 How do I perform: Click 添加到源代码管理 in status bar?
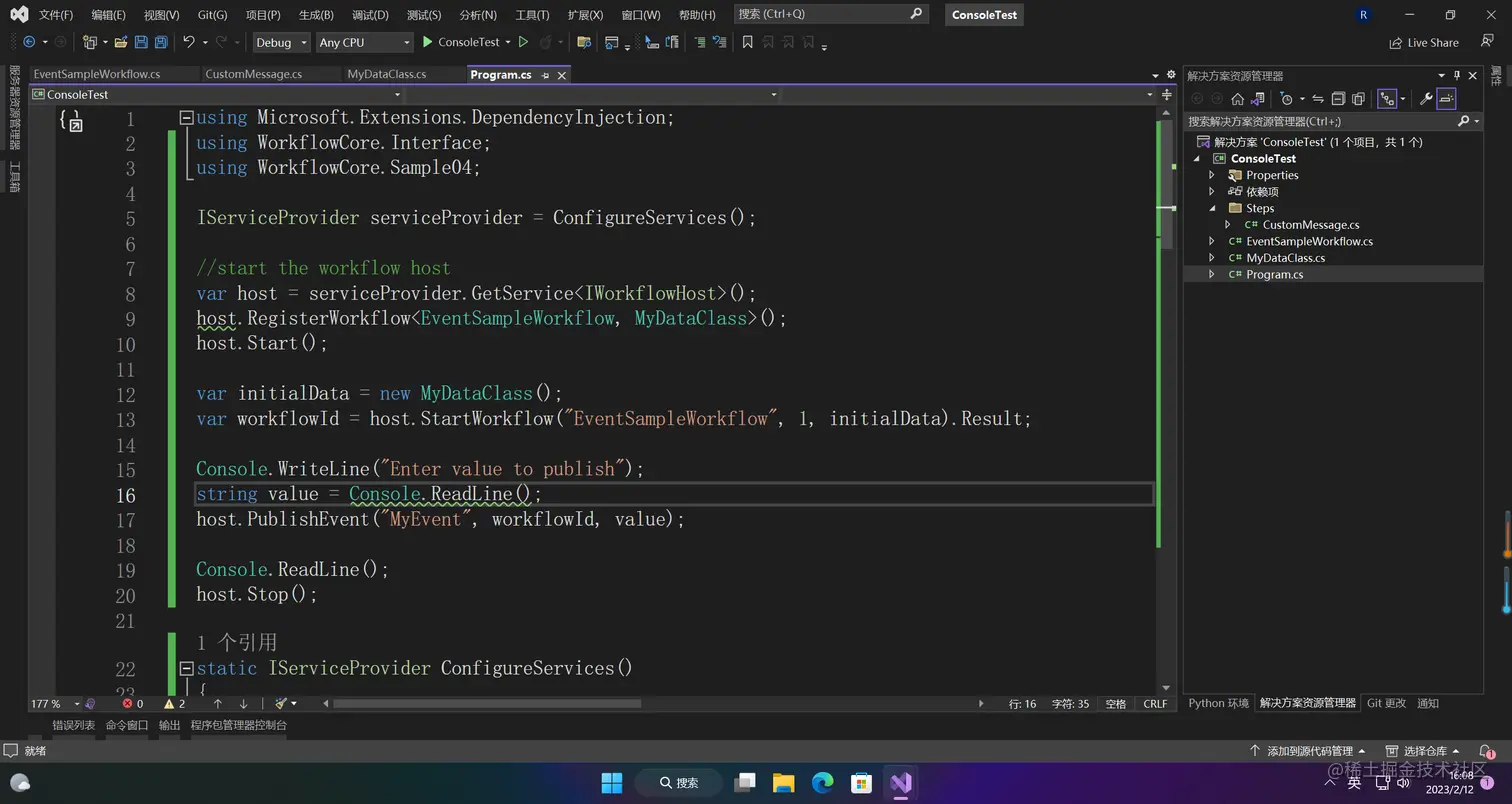point(1309,751)
